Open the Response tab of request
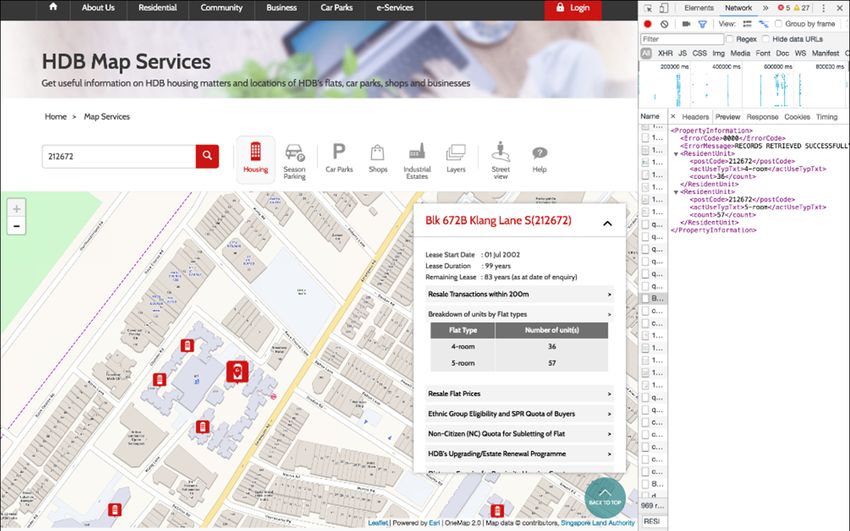The width and height of the screenshot is (850, 531). pyautogui.click(x=762, y=116)
